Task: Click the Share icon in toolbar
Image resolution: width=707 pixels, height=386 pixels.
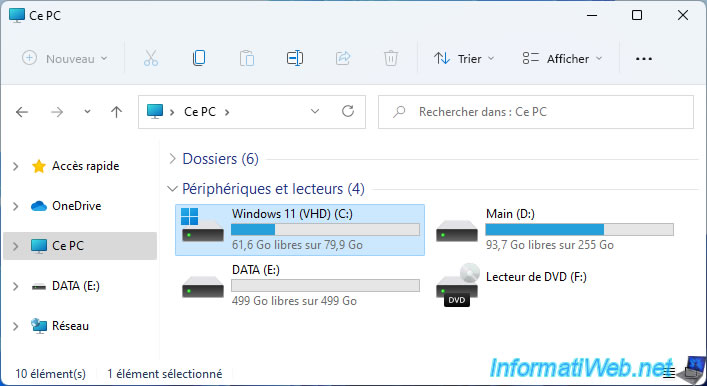Action: (343, 58)
